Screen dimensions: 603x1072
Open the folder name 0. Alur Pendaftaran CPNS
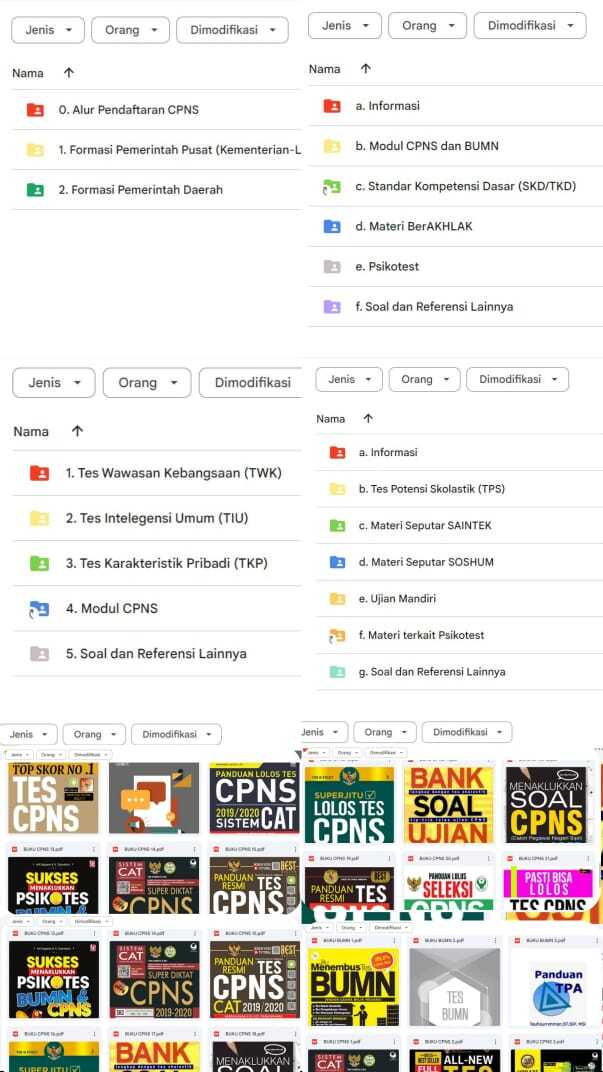tap(129, 109)
